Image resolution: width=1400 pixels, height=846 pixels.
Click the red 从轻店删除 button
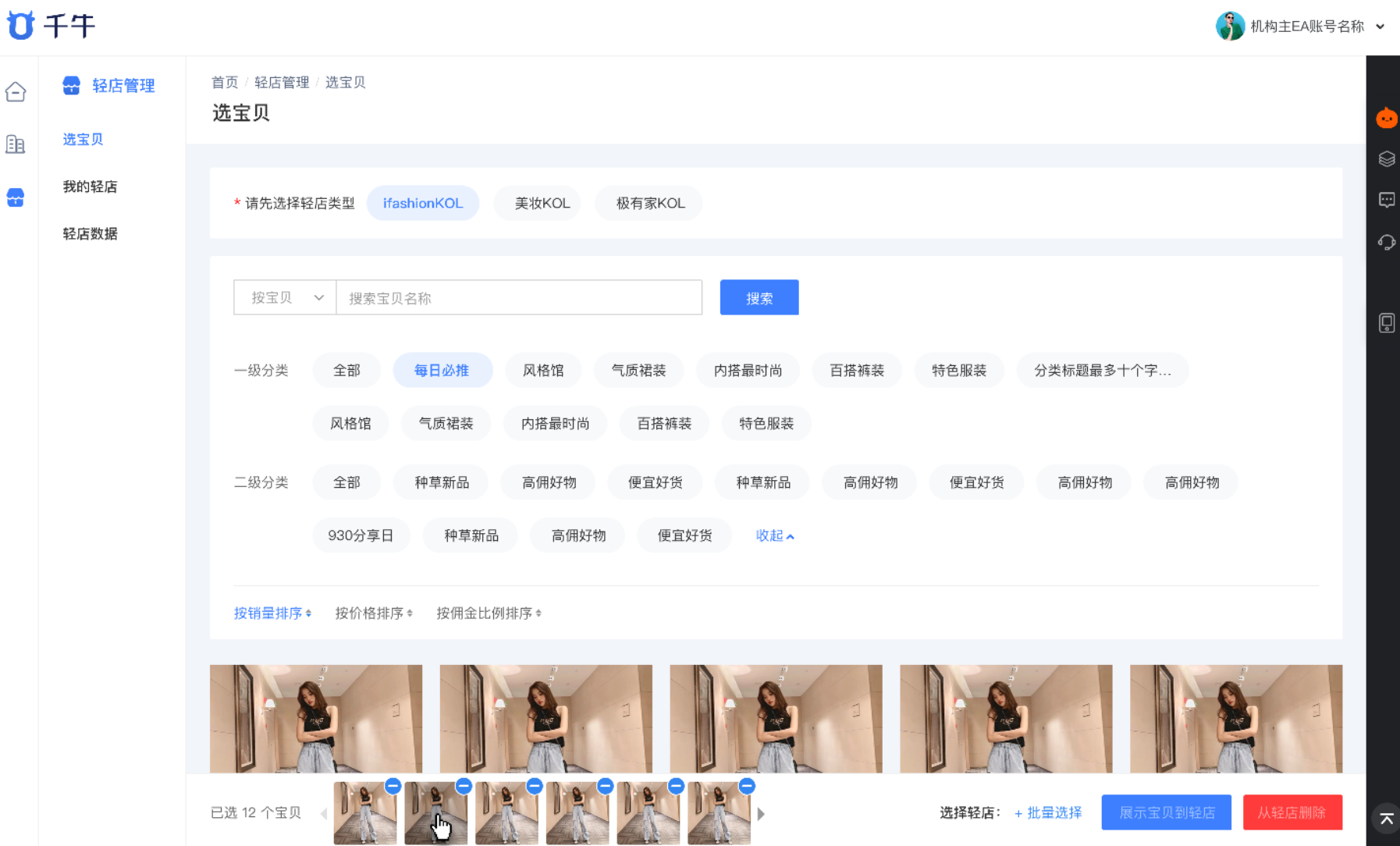(1292, 812)
